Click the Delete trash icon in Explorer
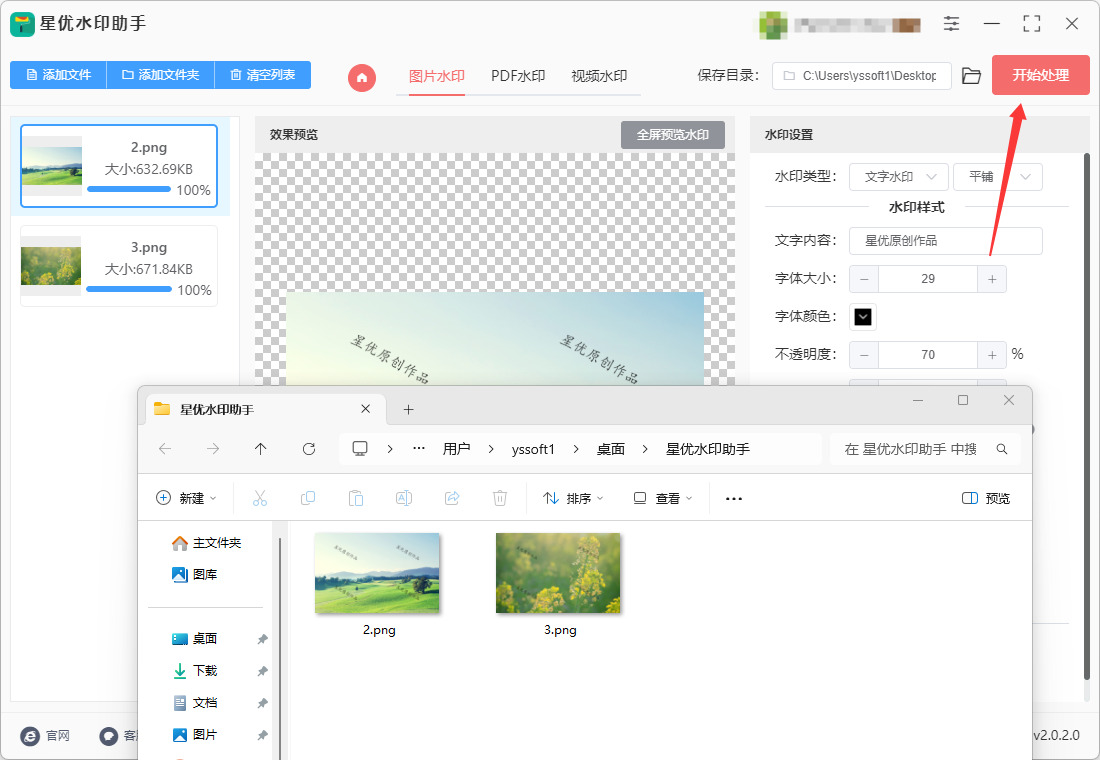 click(499, 498)
